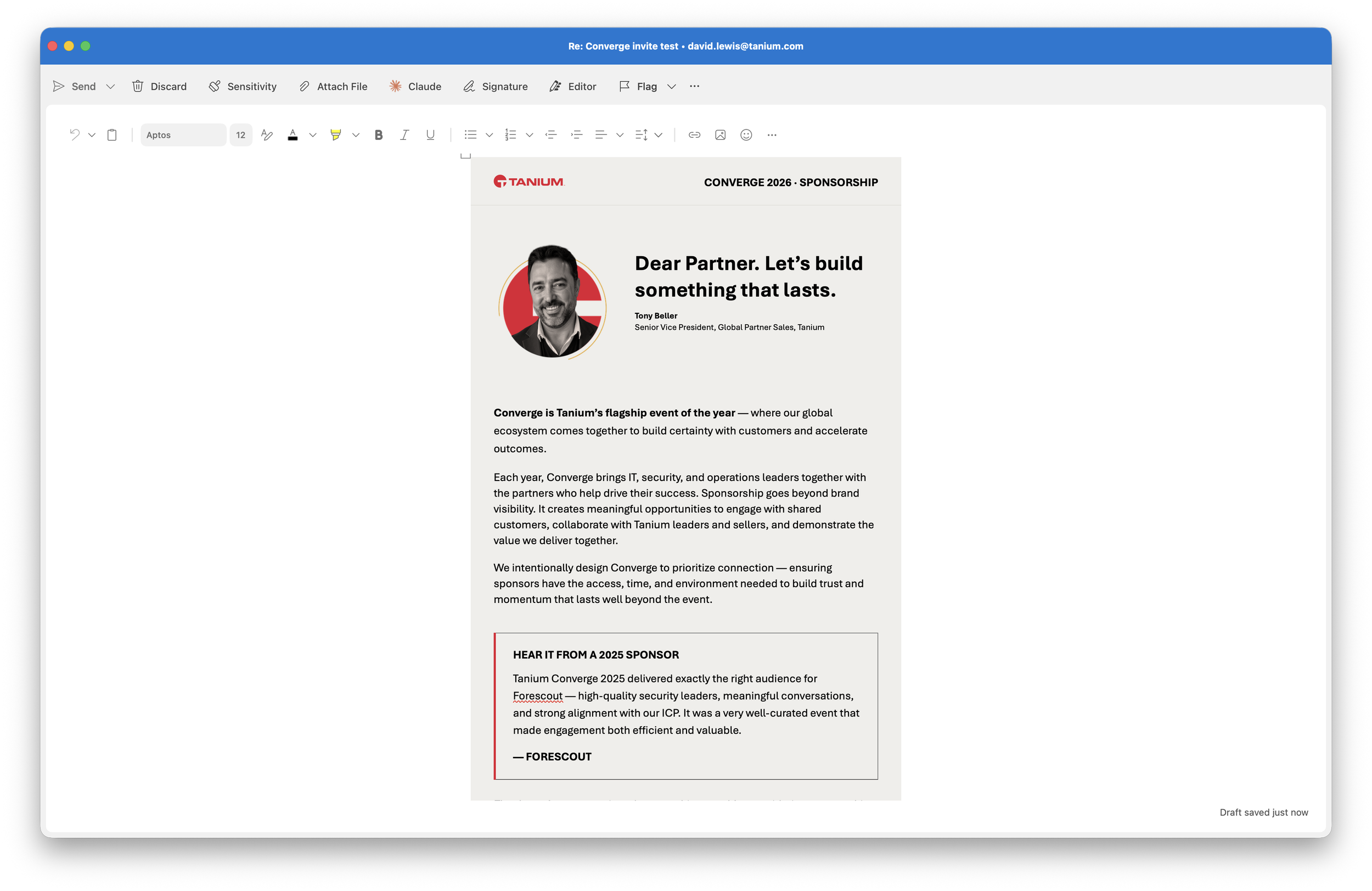1372x891 pixels.
Task: Click the 'Draft saved just now' status
Action: [x=1264, y=812]
